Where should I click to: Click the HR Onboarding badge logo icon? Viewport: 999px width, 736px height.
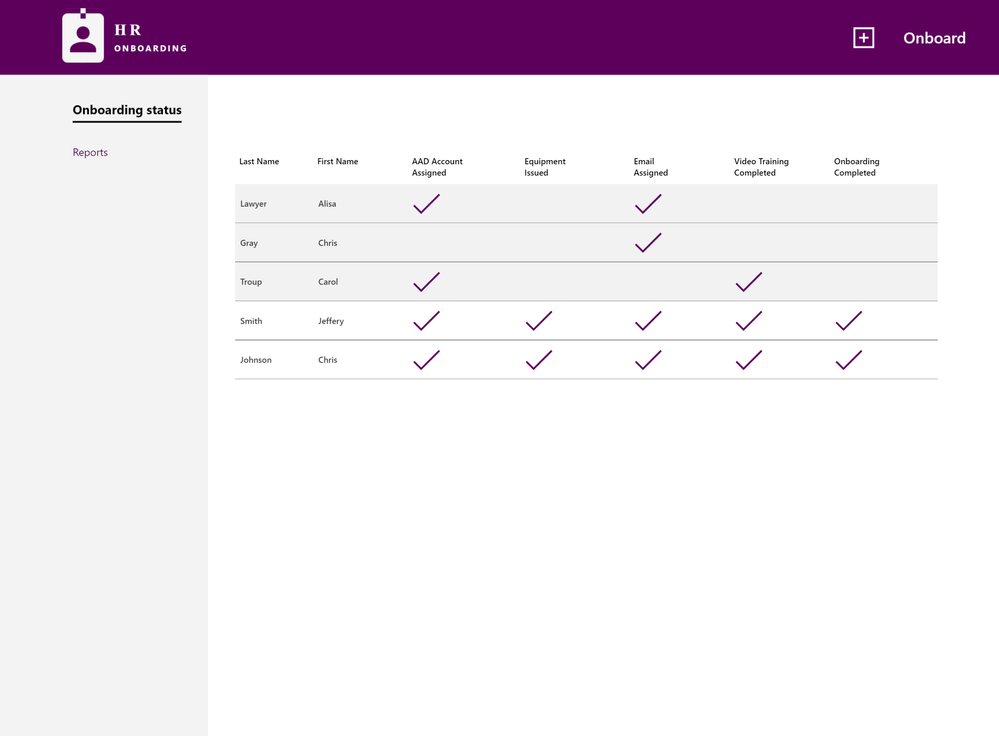click(x=83, y=36)
